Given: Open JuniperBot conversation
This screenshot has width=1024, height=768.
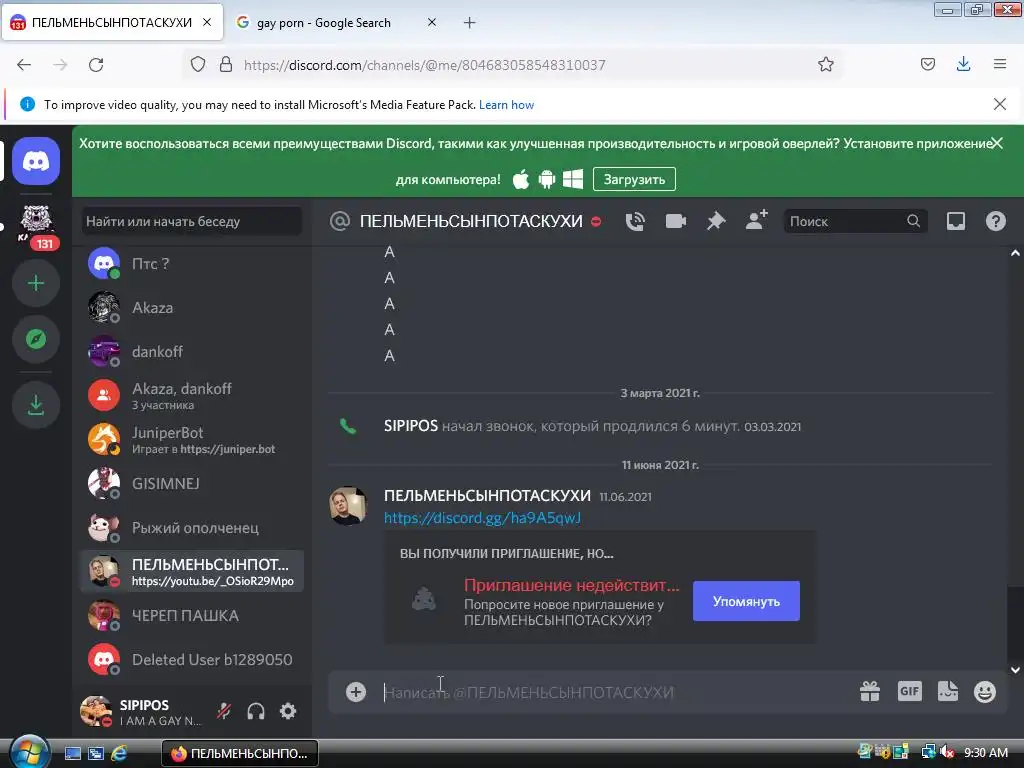Looking at the screenshot, I should click(x=192, y=440).
